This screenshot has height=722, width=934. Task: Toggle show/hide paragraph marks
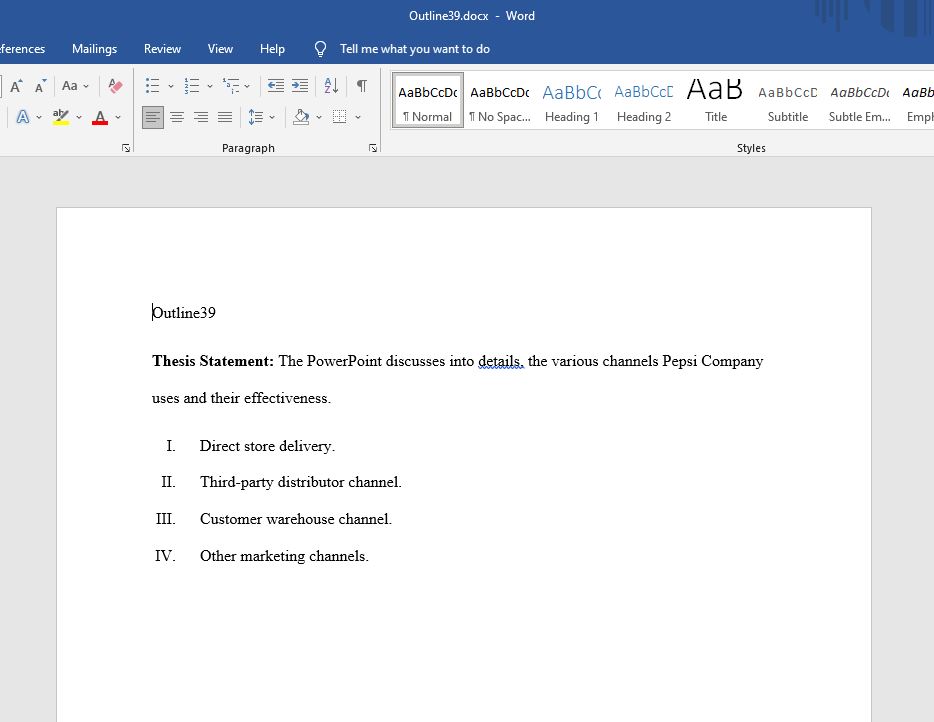(362, 86)
